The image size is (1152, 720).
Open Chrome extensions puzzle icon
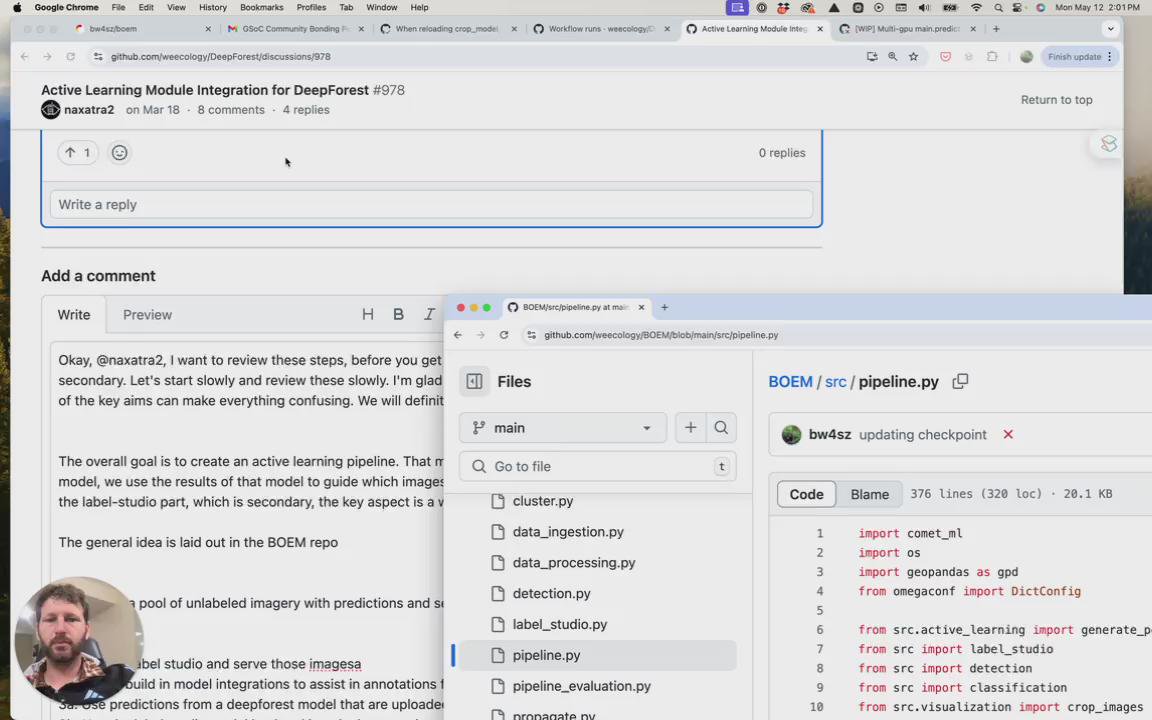coord(992,57)
